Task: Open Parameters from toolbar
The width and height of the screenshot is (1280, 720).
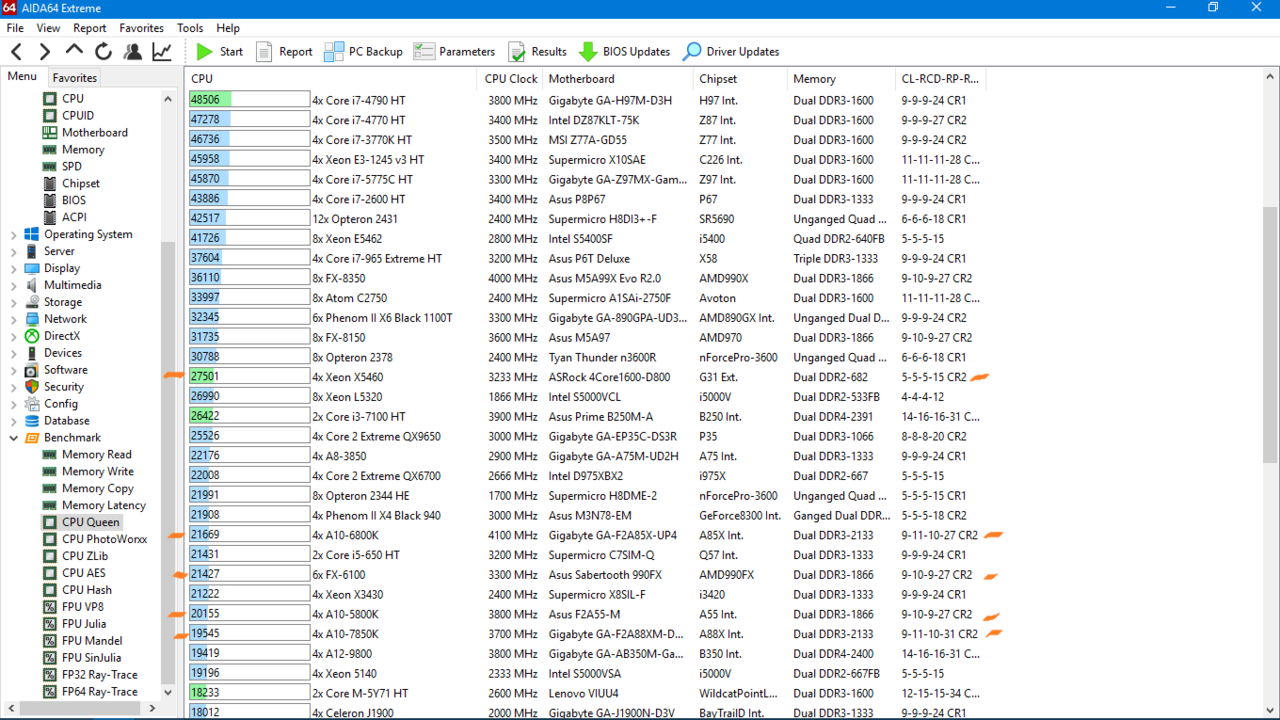Action: (x=454, y=52)
